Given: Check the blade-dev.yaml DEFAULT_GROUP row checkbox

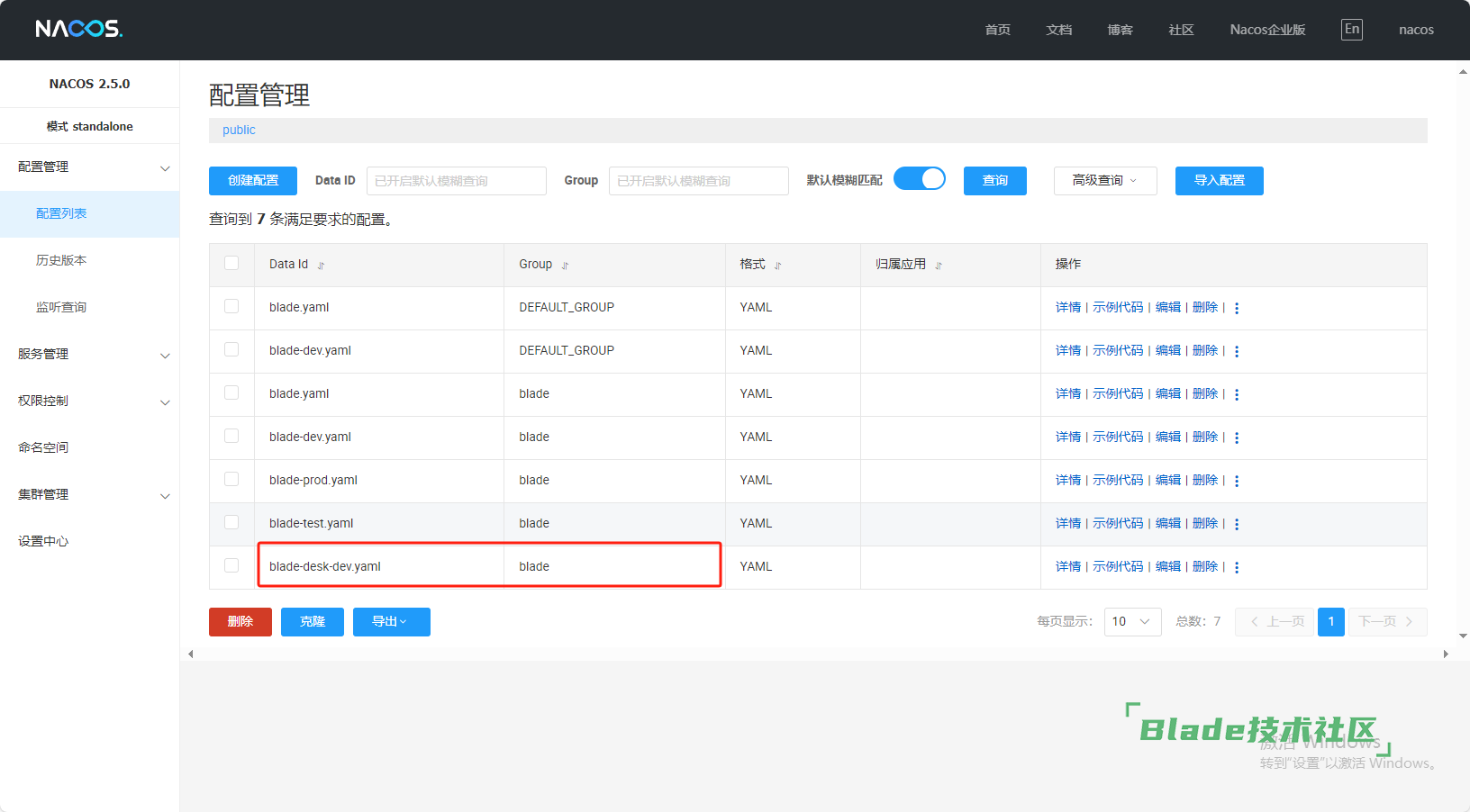Looking at the screenshot, I should click(231, 349).
